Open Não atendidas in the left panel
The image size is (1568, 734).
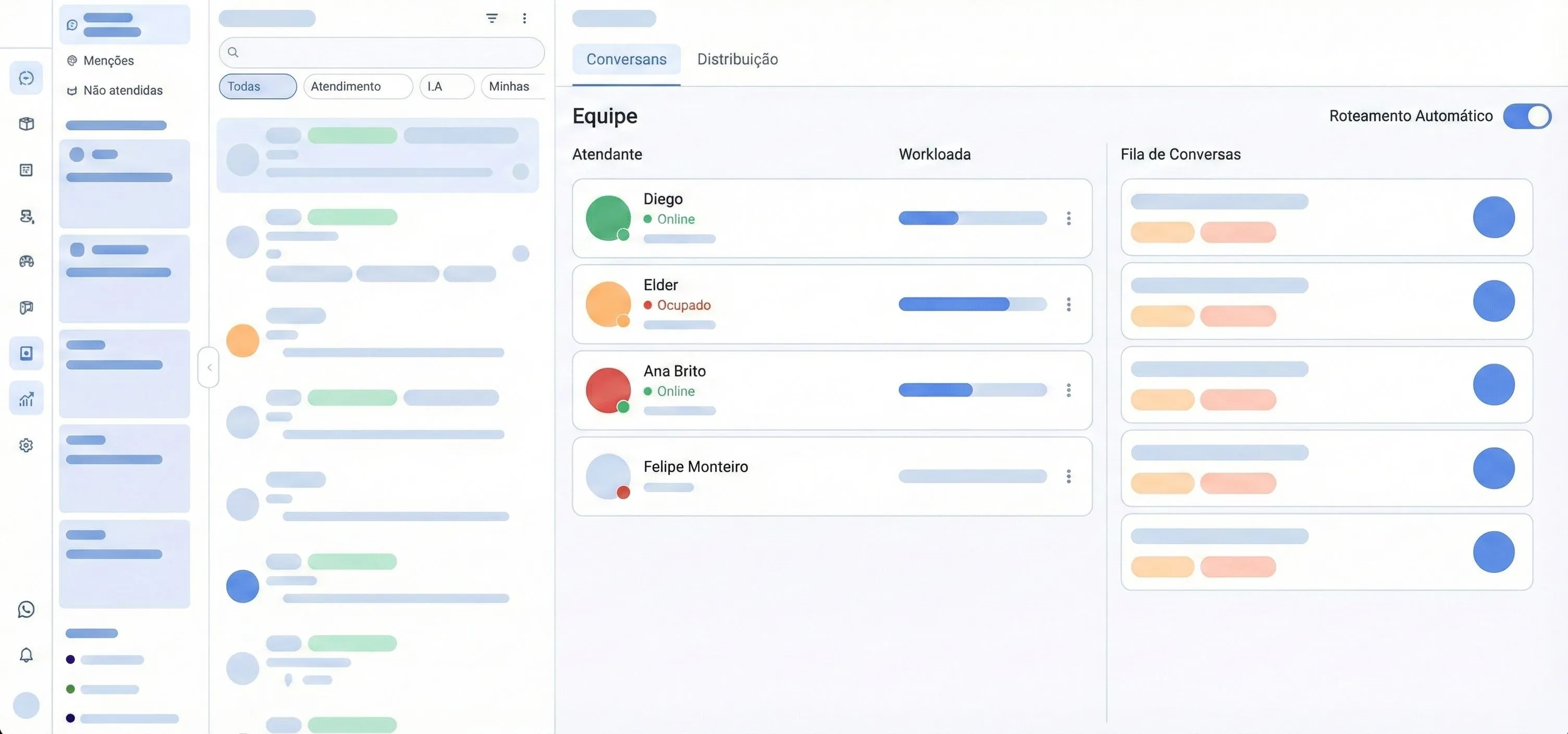[123, 90]
